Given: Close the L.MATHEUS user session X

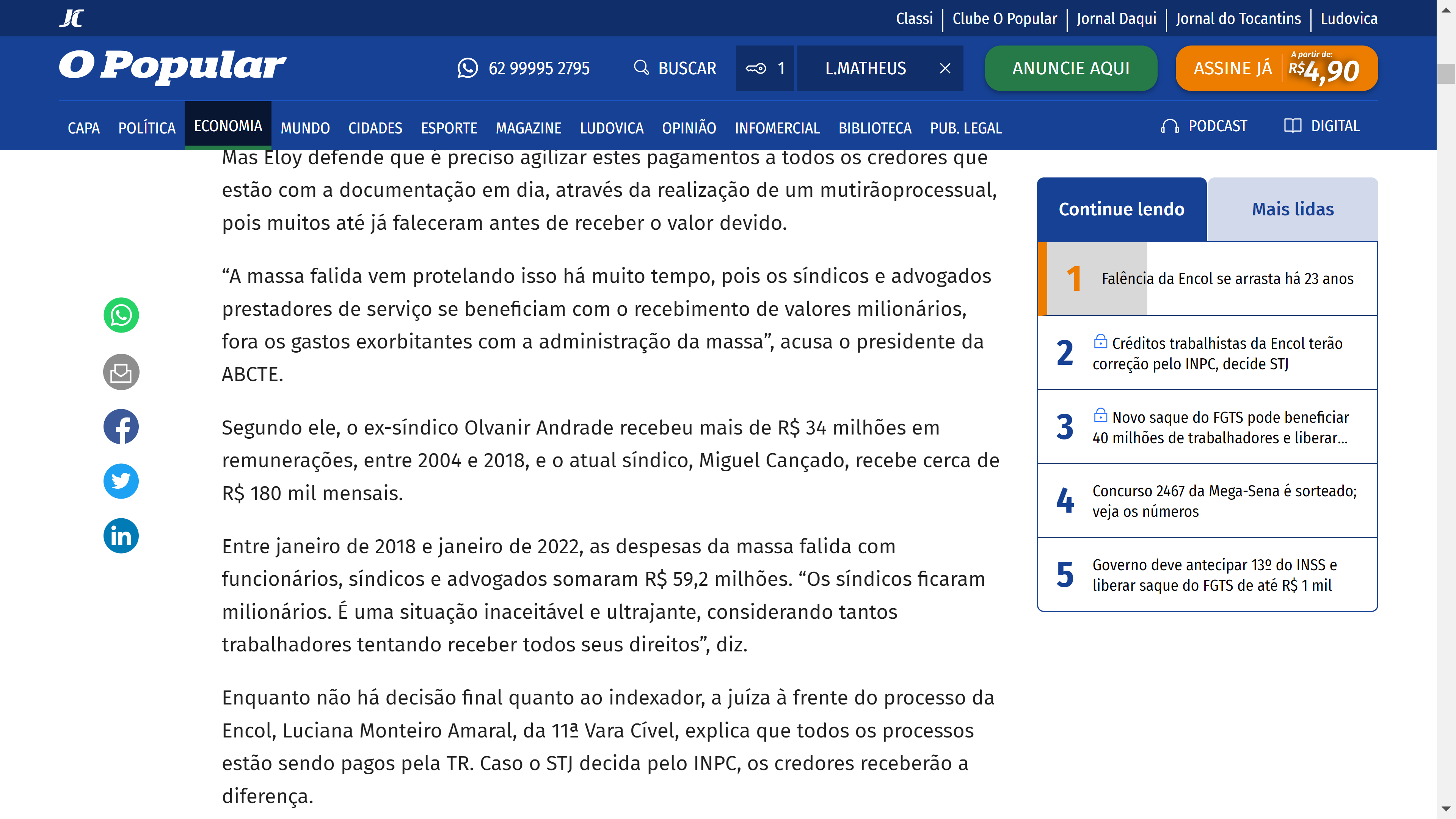Looking at the screenshot, I should (x=945, y=68).
